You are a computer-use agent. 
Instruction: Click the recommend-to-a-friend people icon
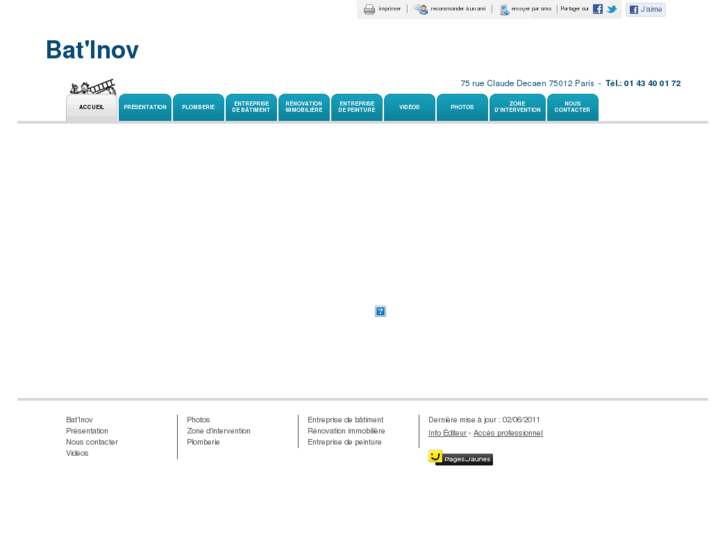pyautogui.click(x=421, y=9)
